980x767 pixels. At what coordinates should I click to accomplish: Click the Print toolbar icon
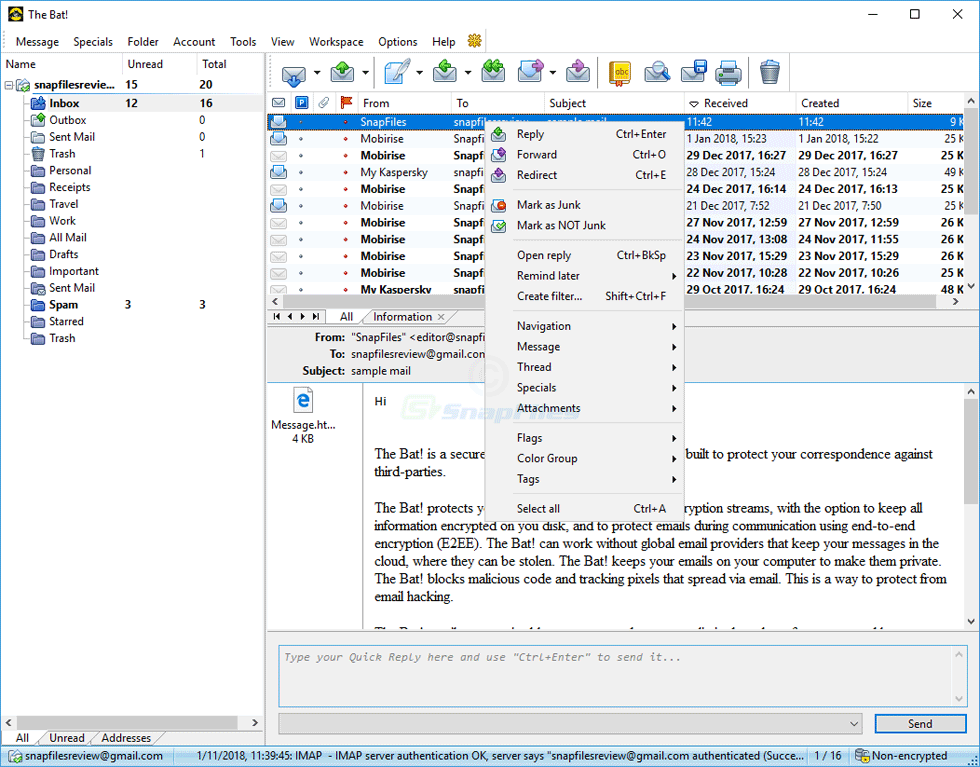(729, 73)
